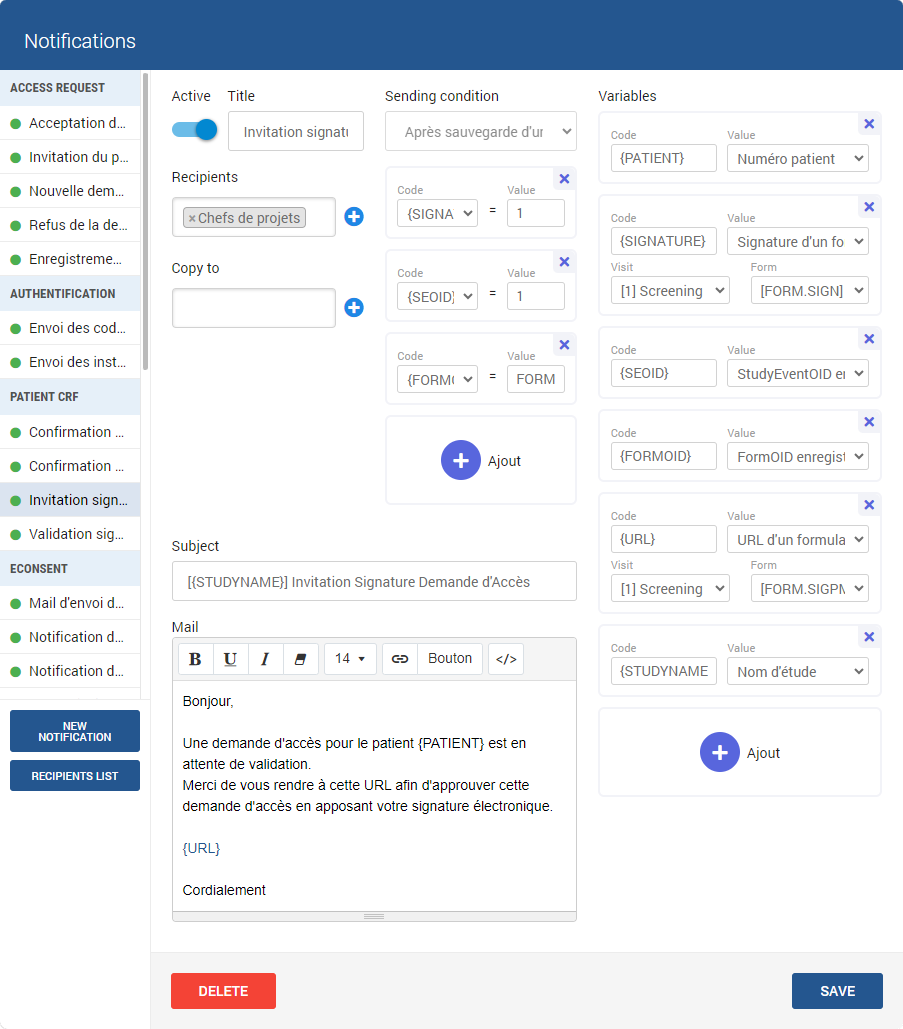This screenshot has height=1029, width=903.
Task: Insert a link using the chain icon
Action: click(400, 659)
